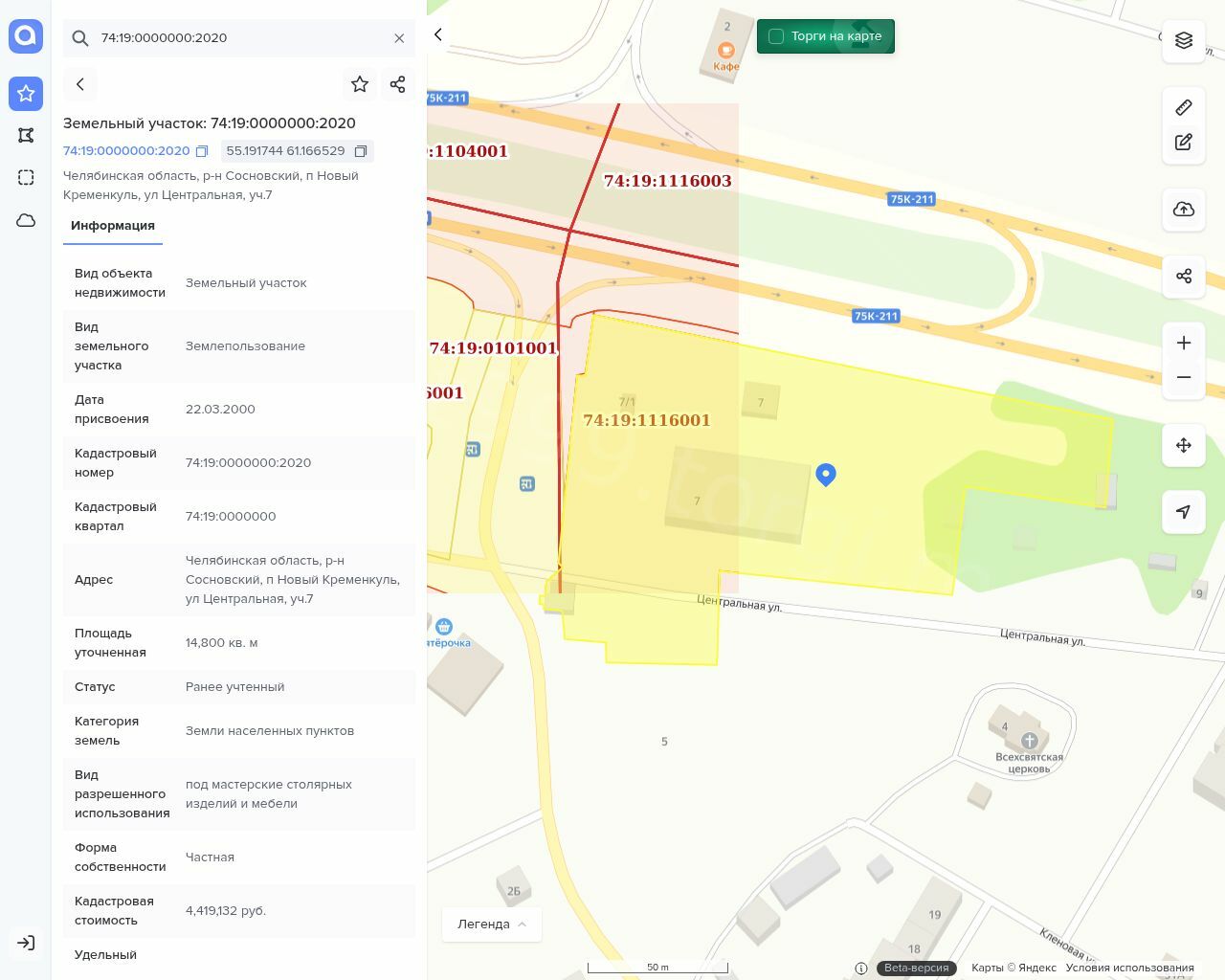Open the map drawing edit tool
The width and height of the screenshot is (1225, 980).
1184,143
